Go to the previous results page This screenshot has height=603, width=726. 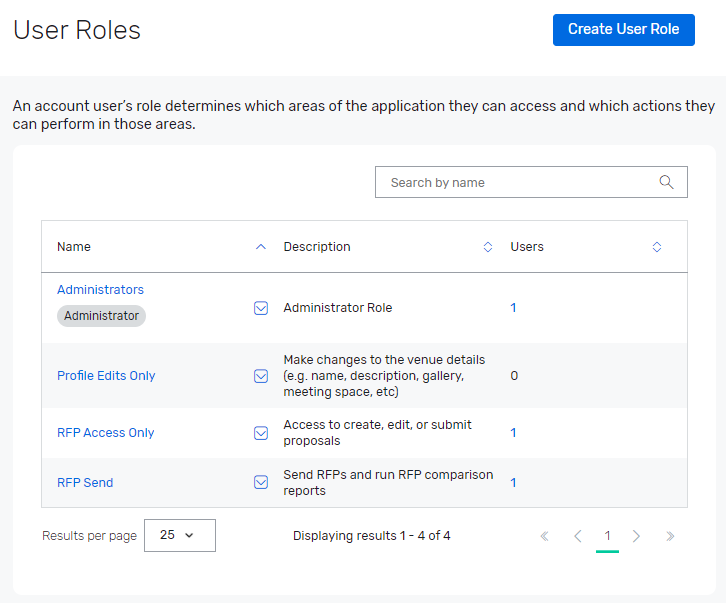point(577,536)
